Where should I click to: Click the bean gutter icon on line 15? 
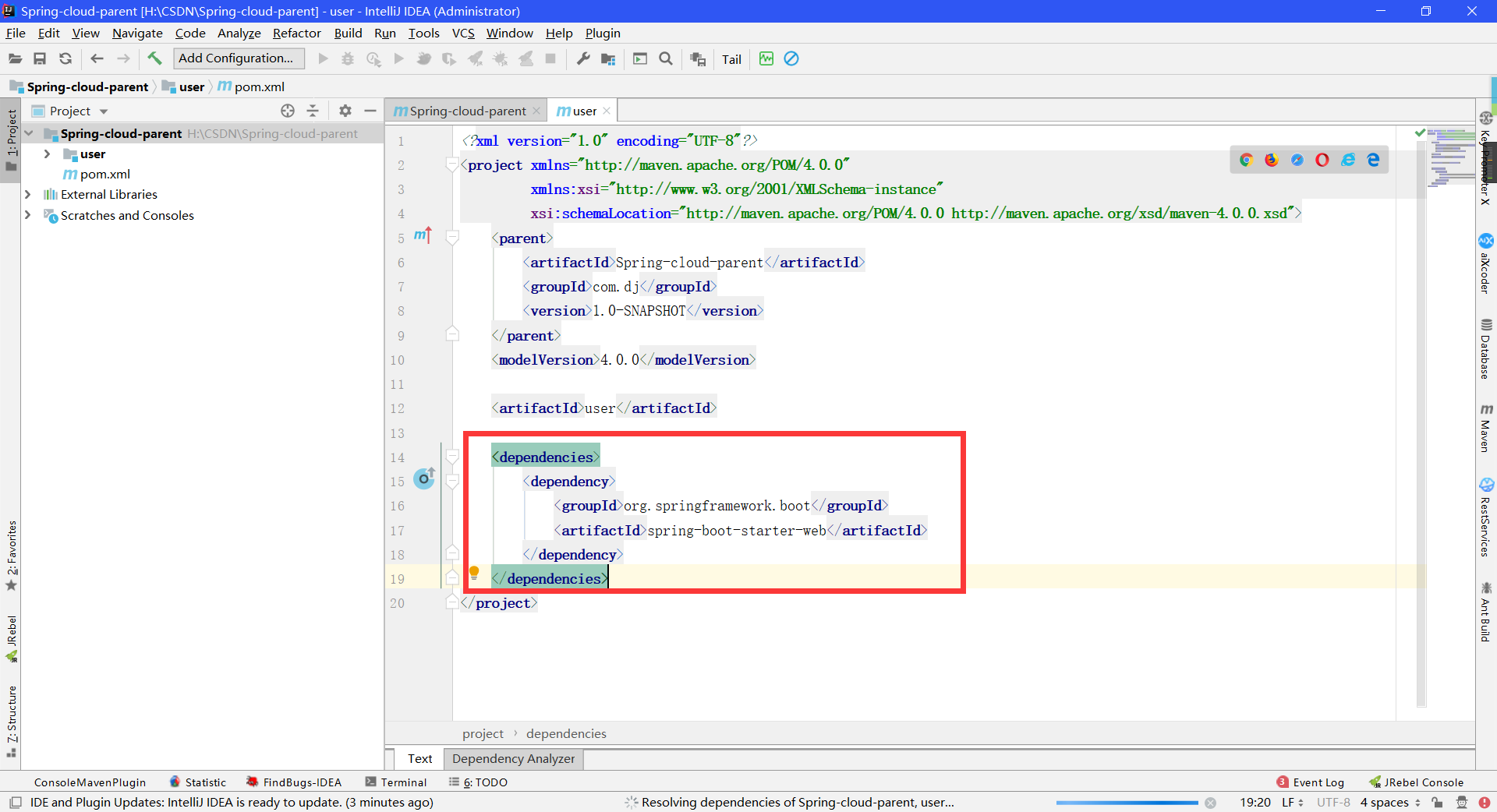[x=424, y=478]
